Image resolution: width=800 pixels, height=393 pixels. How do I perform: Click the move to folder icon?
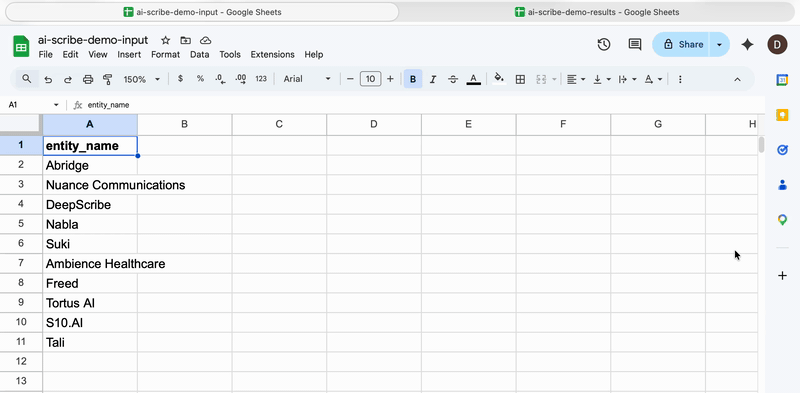pyautogui.click(x=185, y=40)
